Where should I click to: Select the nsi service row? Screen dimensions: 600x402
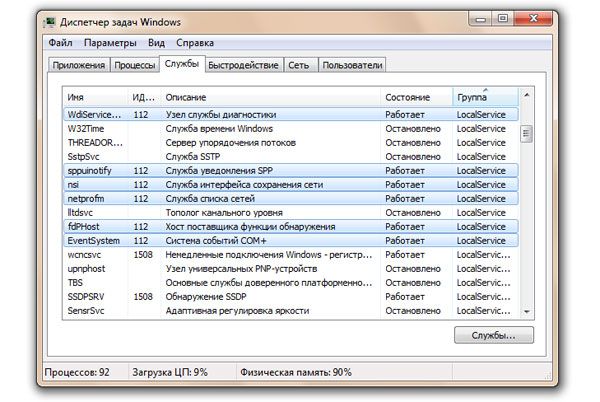pos(291,184)
